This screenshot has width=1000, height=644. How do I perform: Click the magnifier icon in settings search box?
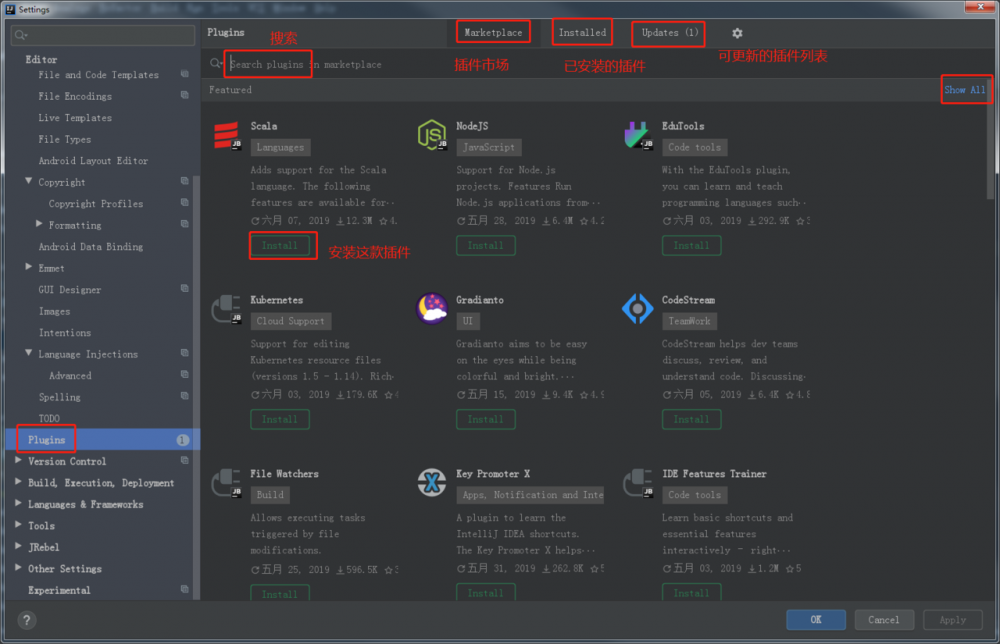21,35
